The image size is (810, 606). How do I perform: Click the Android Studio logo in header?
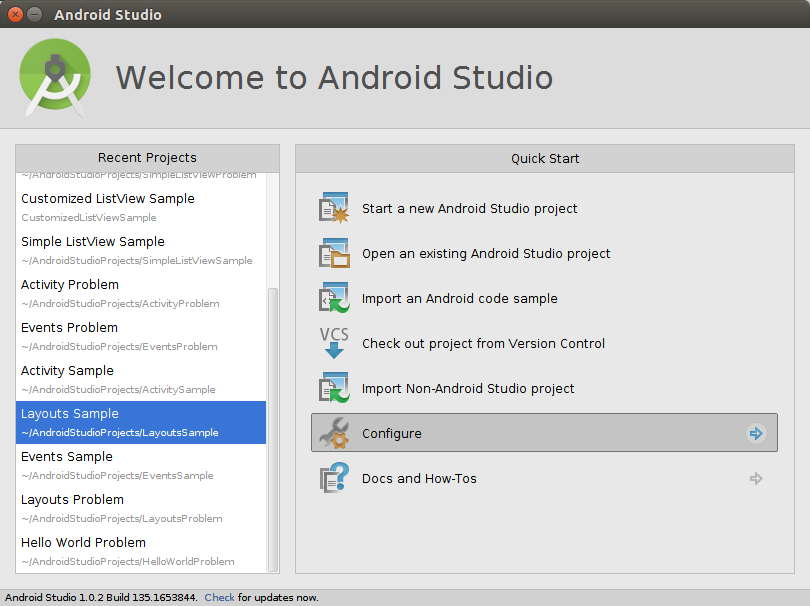(x=55, y=77)
